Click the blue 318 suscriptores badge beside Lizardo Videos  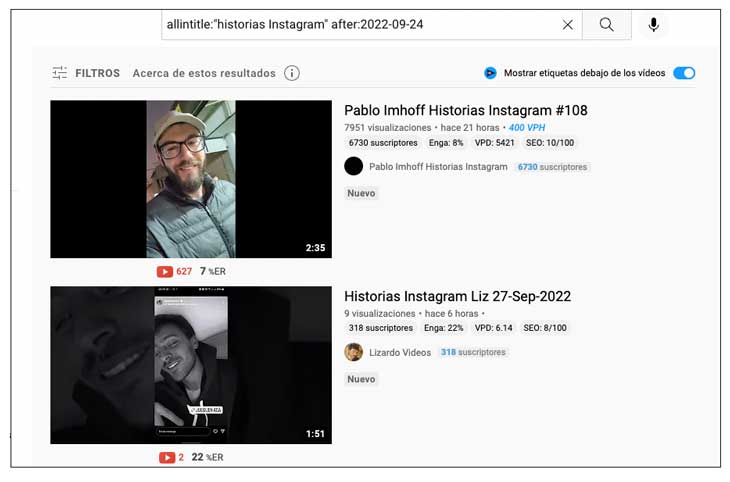click(x=473, y=352)
